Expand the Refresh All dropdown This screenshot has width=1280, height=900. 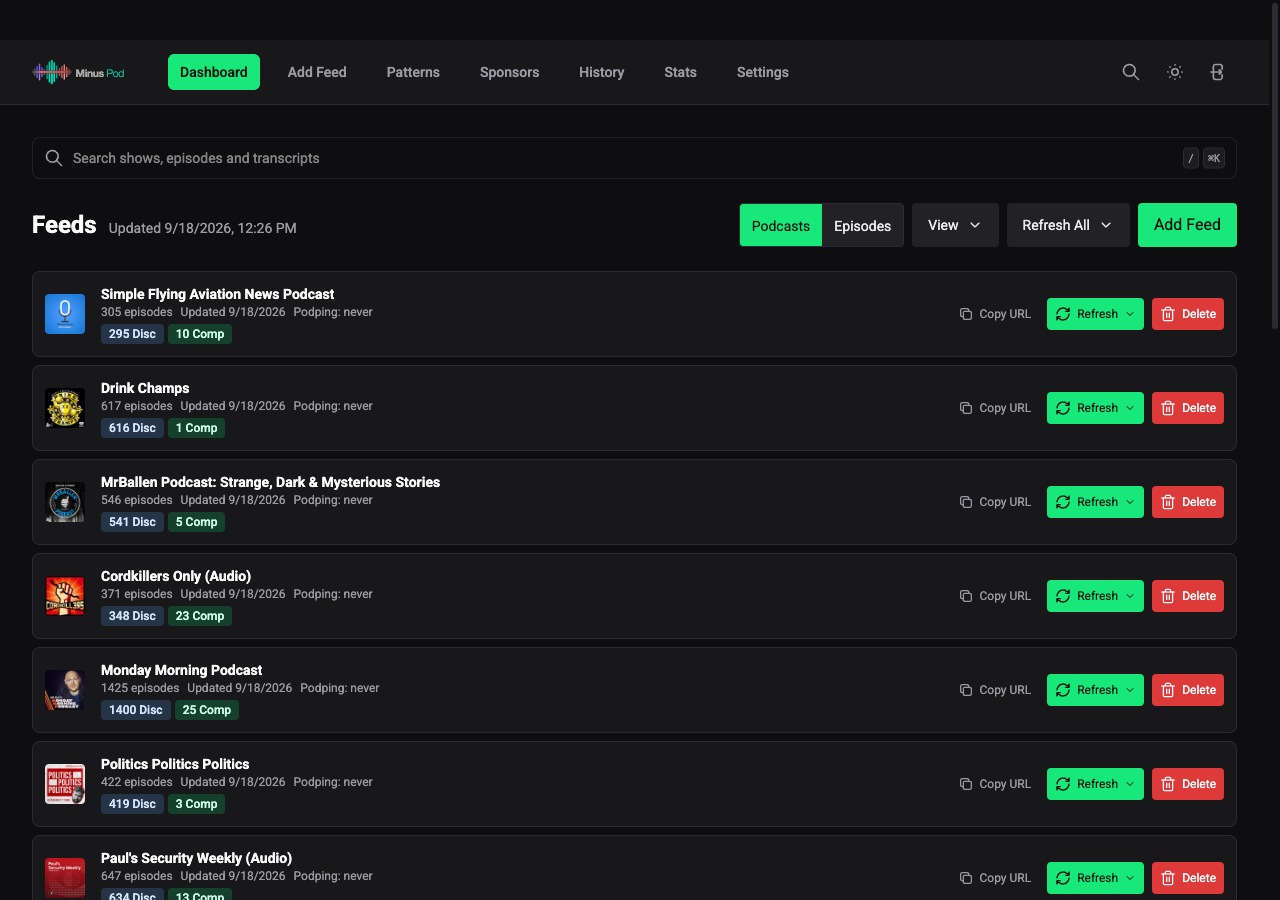coord(1068,225)
